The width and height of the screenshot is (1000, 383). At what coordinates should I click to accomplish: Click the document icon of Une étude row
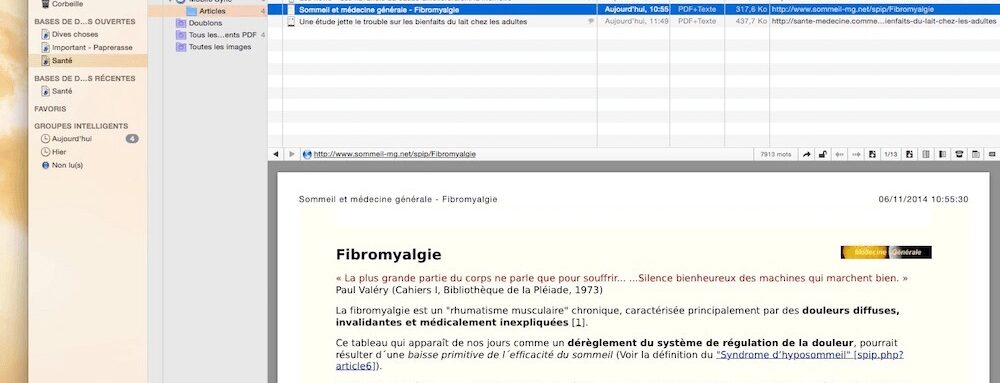click(291, 21)
